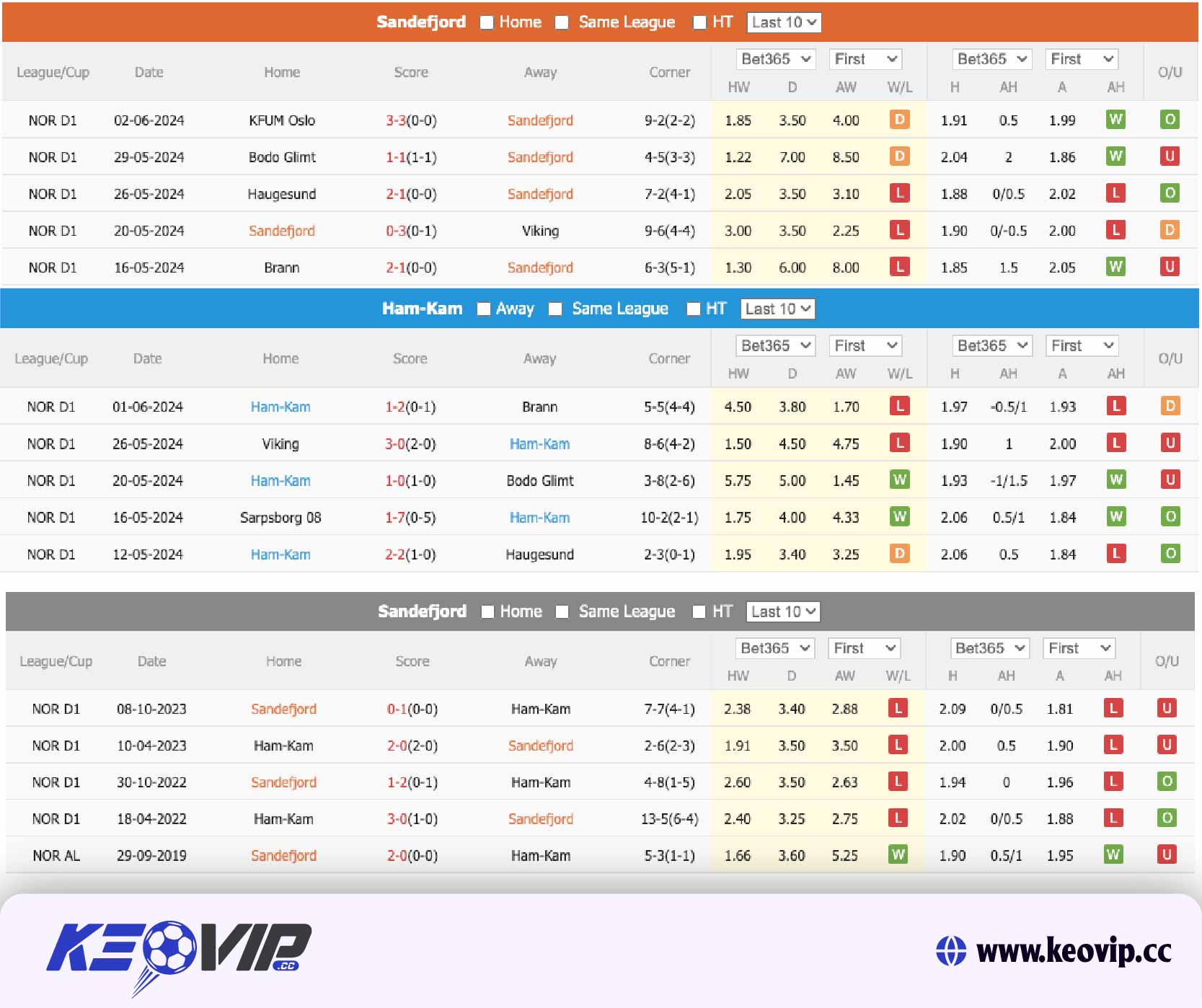Click the orange D result badge for Bodo Glimt match
The width and height of the screenshot is (1202, 1008).
click(899, 156)
